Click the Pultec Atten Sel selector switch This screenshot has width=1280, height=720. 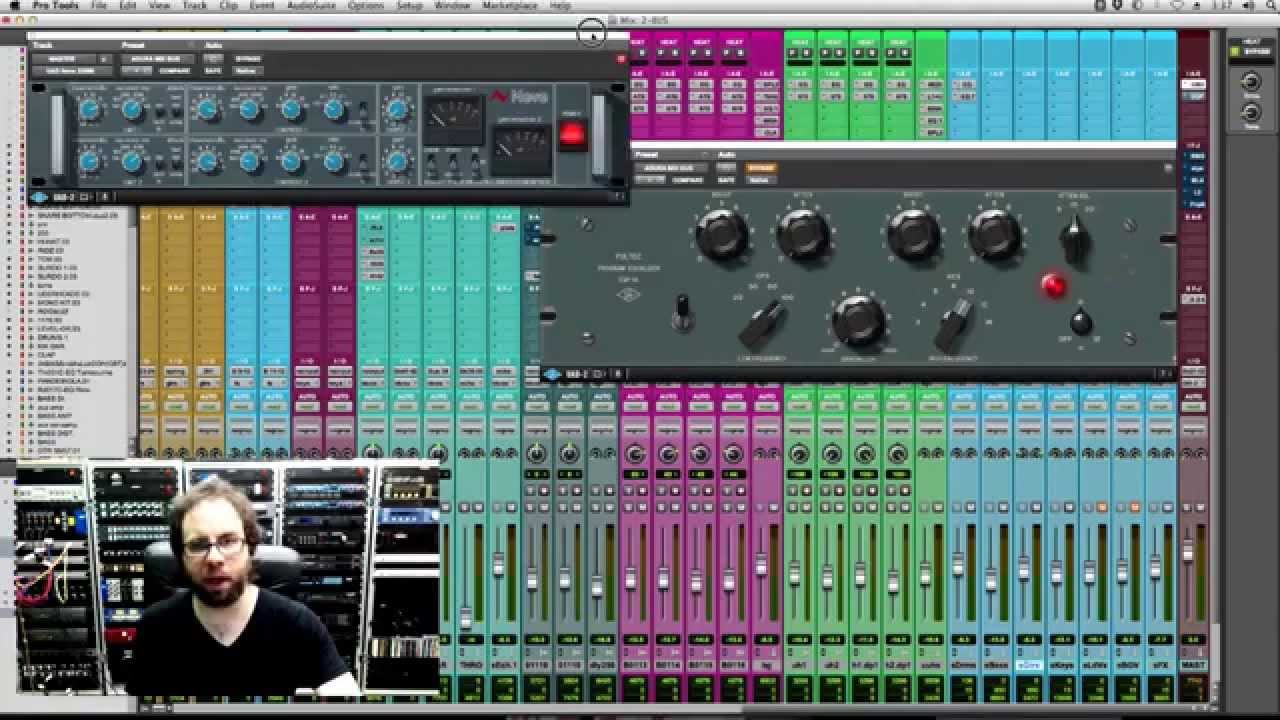[1075, 238]
